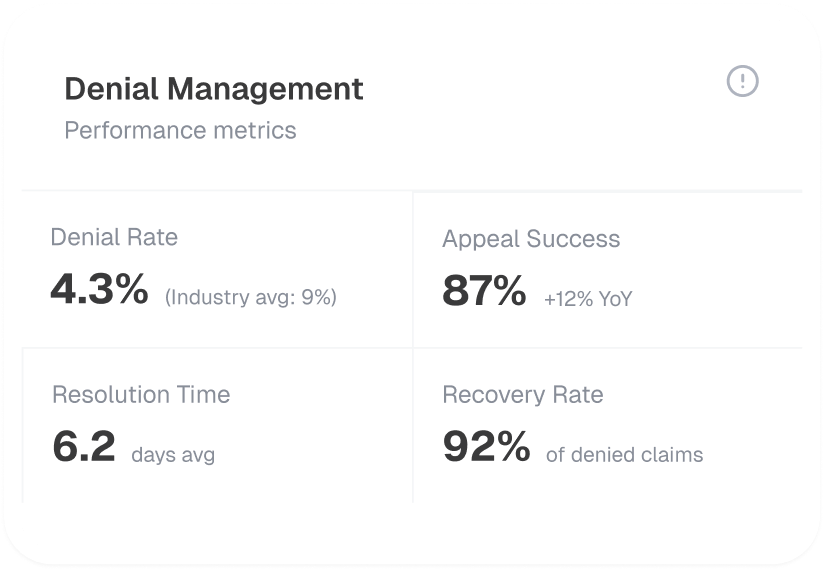Viewport: 824px width, 570px height.
Task: Click the 87% appeal success value
Action: (484, 290)
